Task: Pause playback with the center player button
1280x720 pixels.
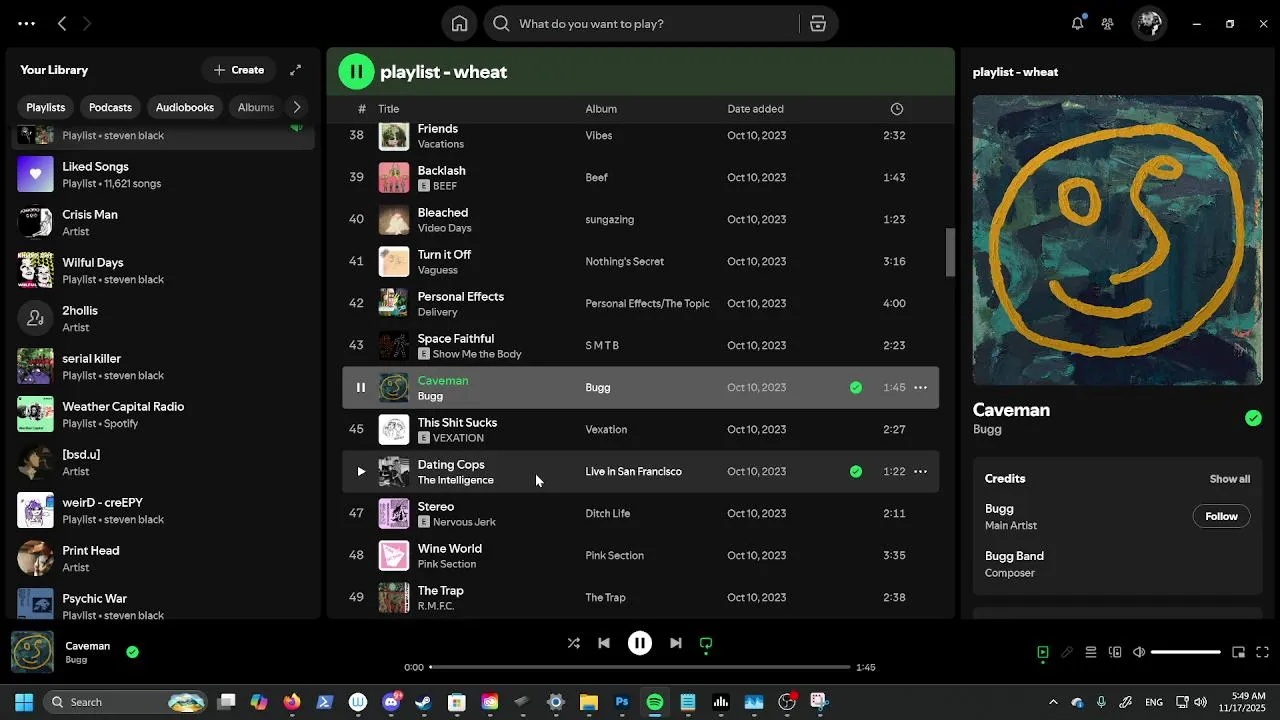Action: (640, 644)
